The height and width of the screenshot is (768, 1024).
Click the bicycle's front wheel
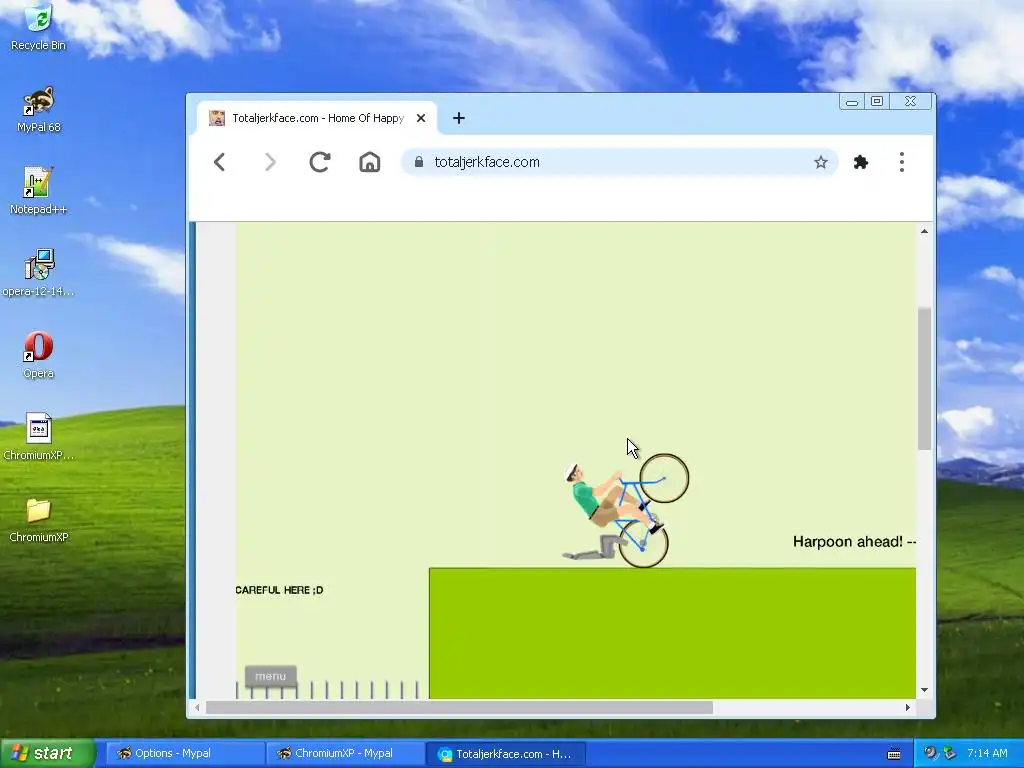pyautogui.click(x=664, y=478)
